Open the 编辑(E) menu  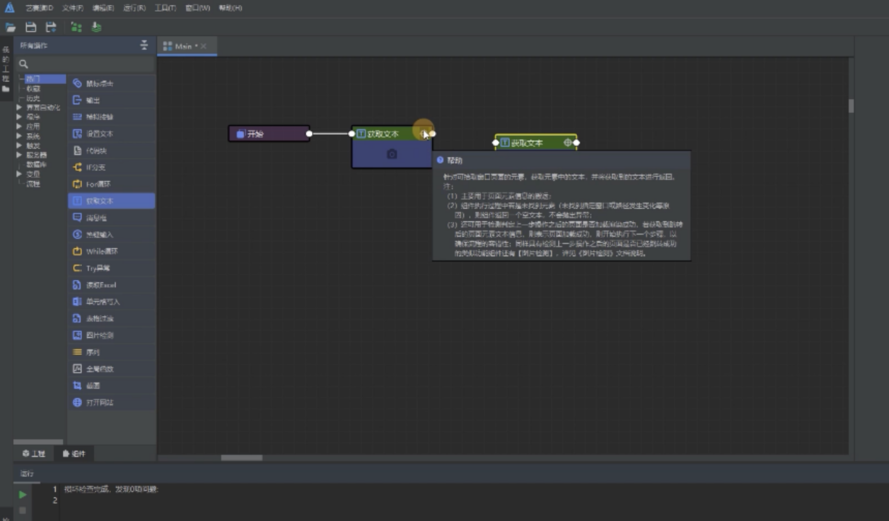(x=103, y=8)
